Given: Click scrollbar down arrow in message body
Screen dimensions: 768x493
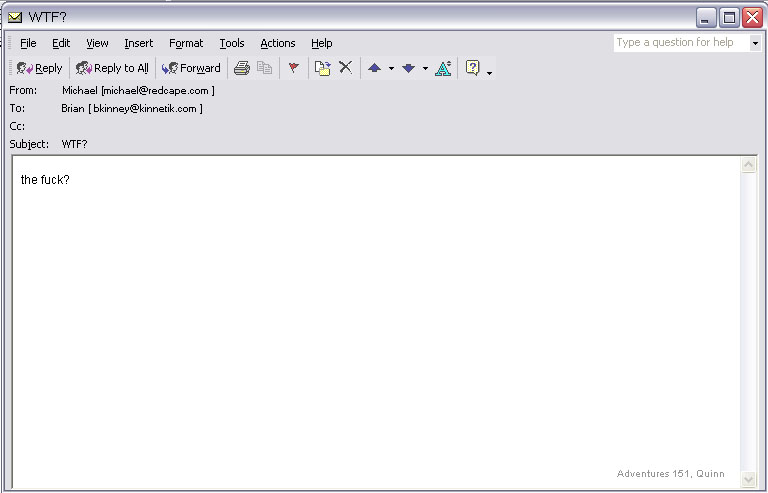Looking at the screenshot, I should 748,478.
